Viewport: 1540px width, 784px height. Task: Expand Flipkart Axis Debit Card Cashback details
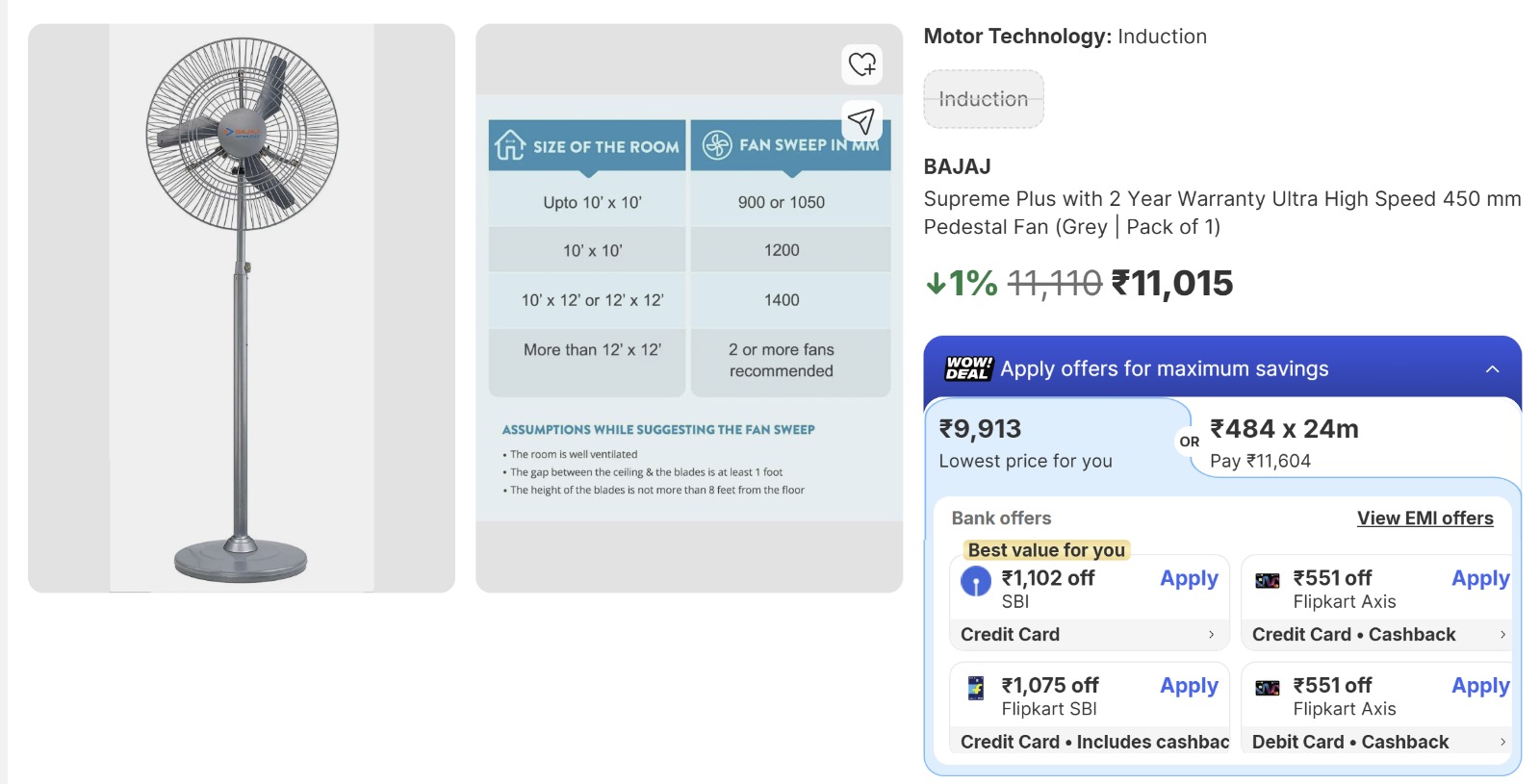click(x=1502, y=742)
